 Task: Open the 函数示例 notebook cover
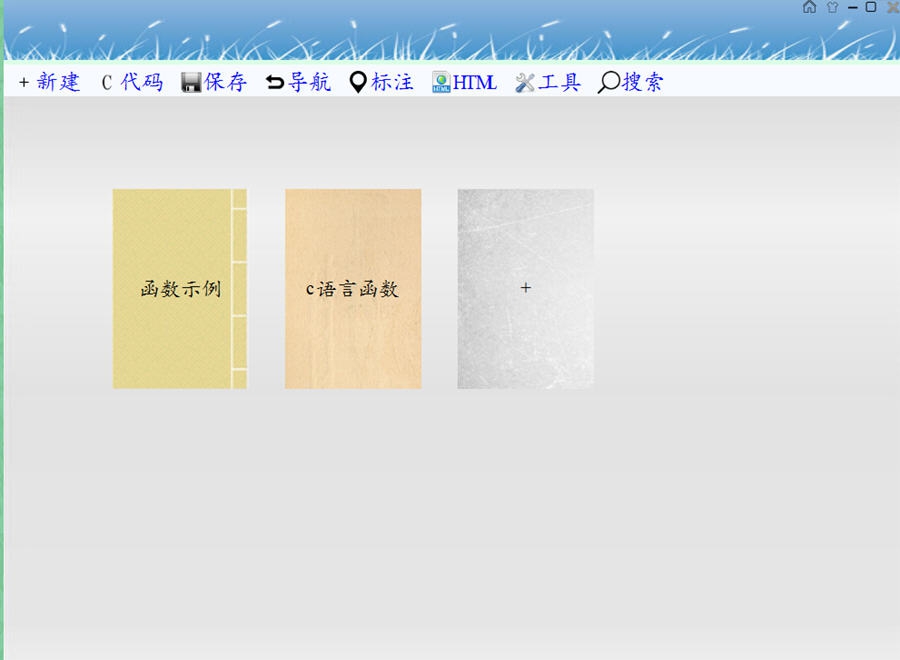(180, 289)
